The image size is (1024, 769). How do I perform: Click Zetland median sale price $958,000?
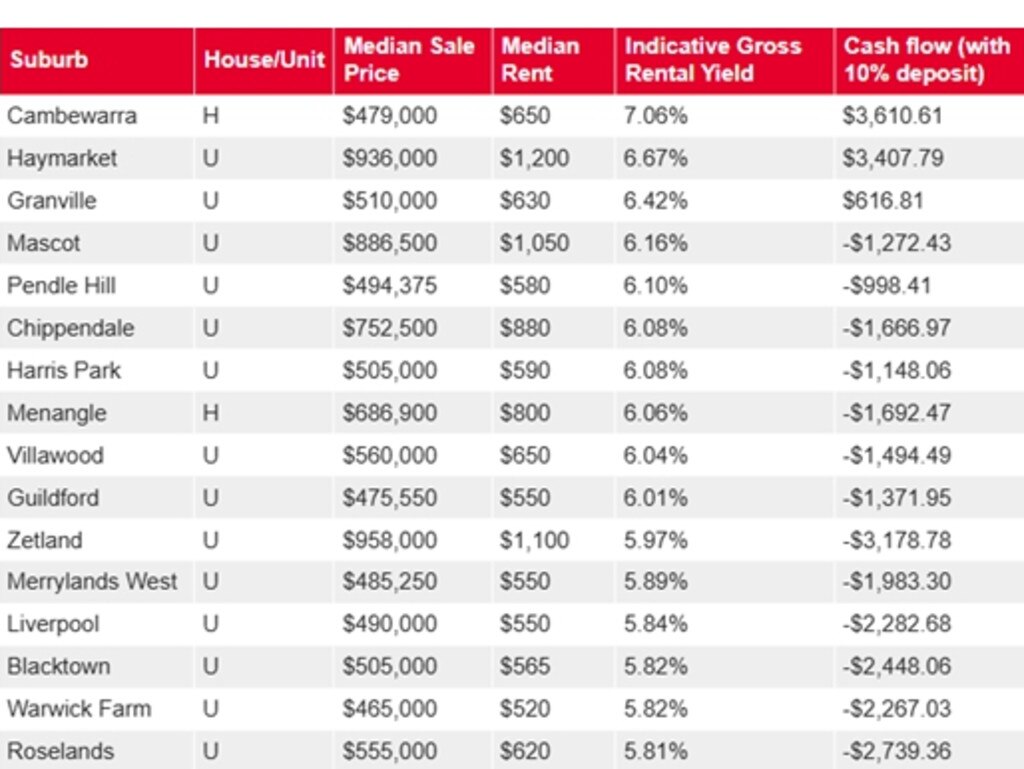pyautogui.click(x=389, y=540)
